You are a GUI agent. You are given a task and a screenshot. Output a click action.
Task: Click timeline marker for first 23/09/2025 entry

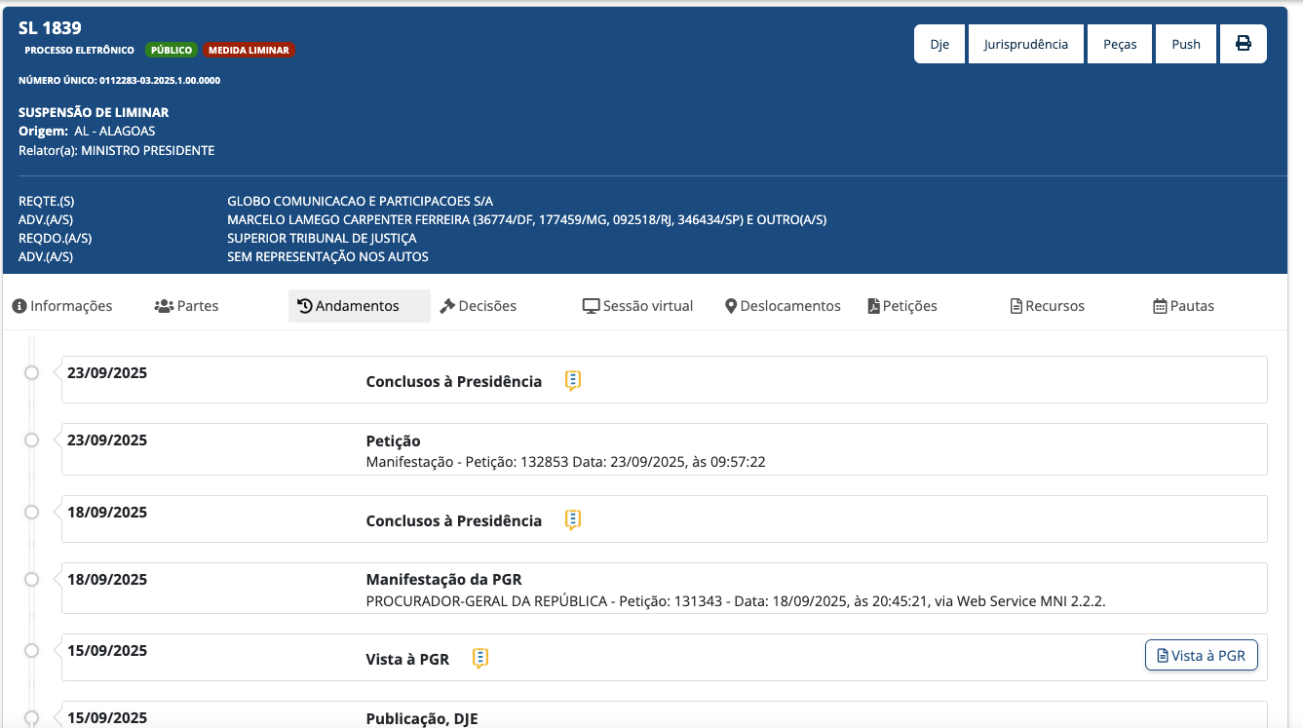(x=32, y=373)
